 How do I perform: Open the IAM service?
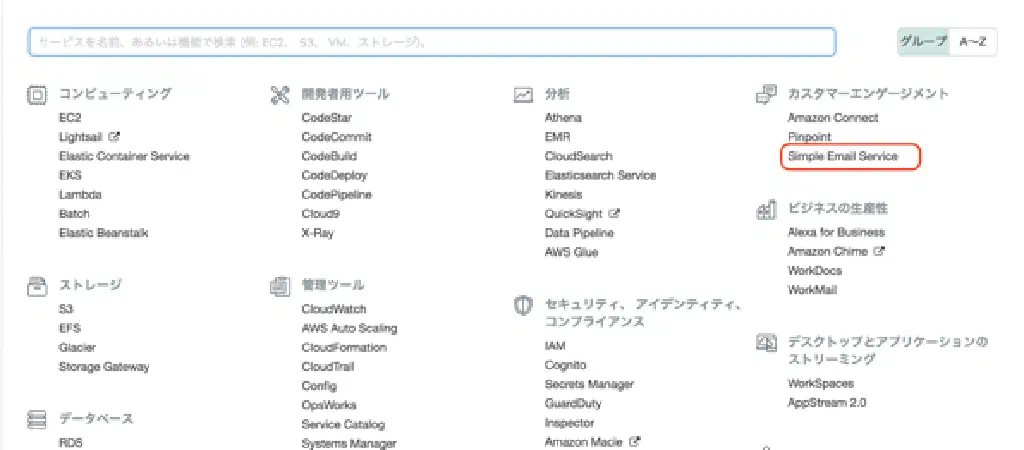click(555, 346)
